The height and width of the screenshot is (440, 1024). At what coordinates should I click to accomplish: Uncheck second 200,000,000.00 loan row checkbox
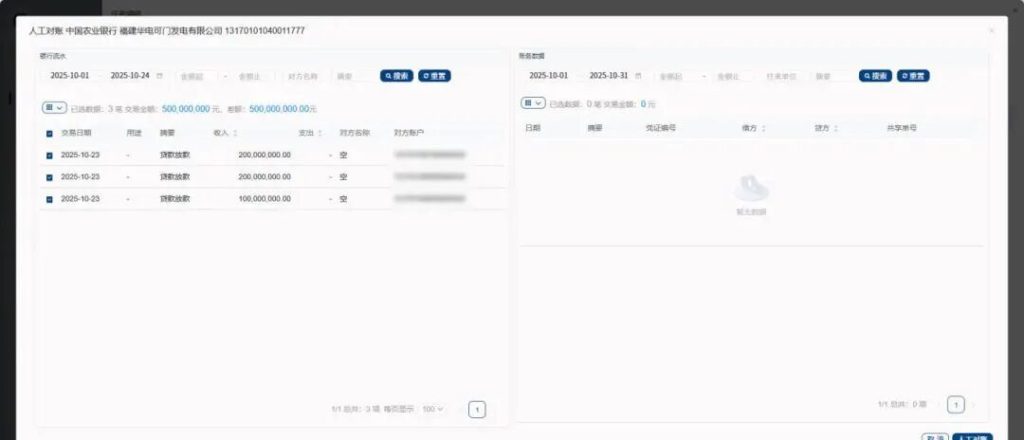[x=50, y=177]
